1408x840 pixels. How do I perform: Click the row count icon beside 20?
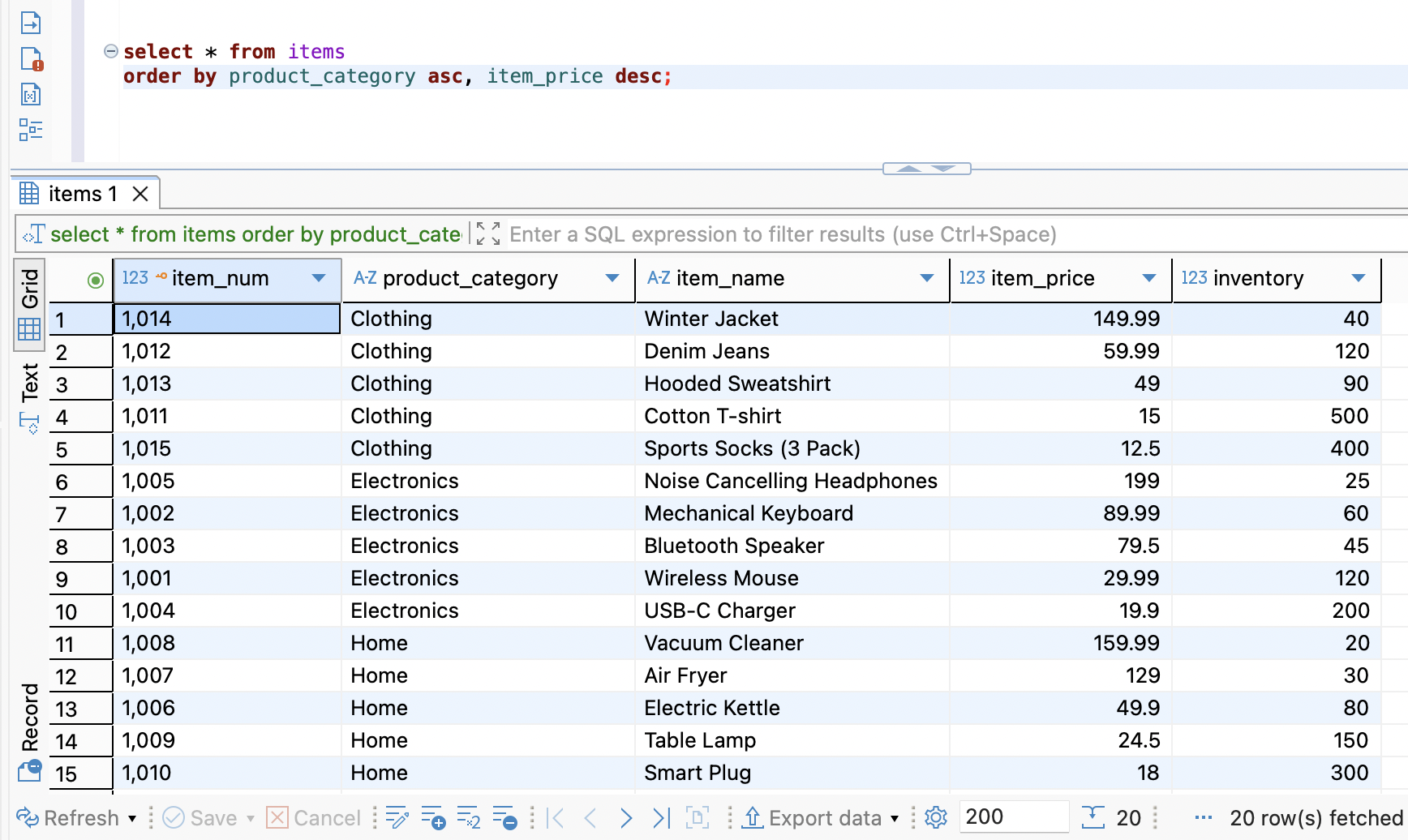tap(1093, 816)
